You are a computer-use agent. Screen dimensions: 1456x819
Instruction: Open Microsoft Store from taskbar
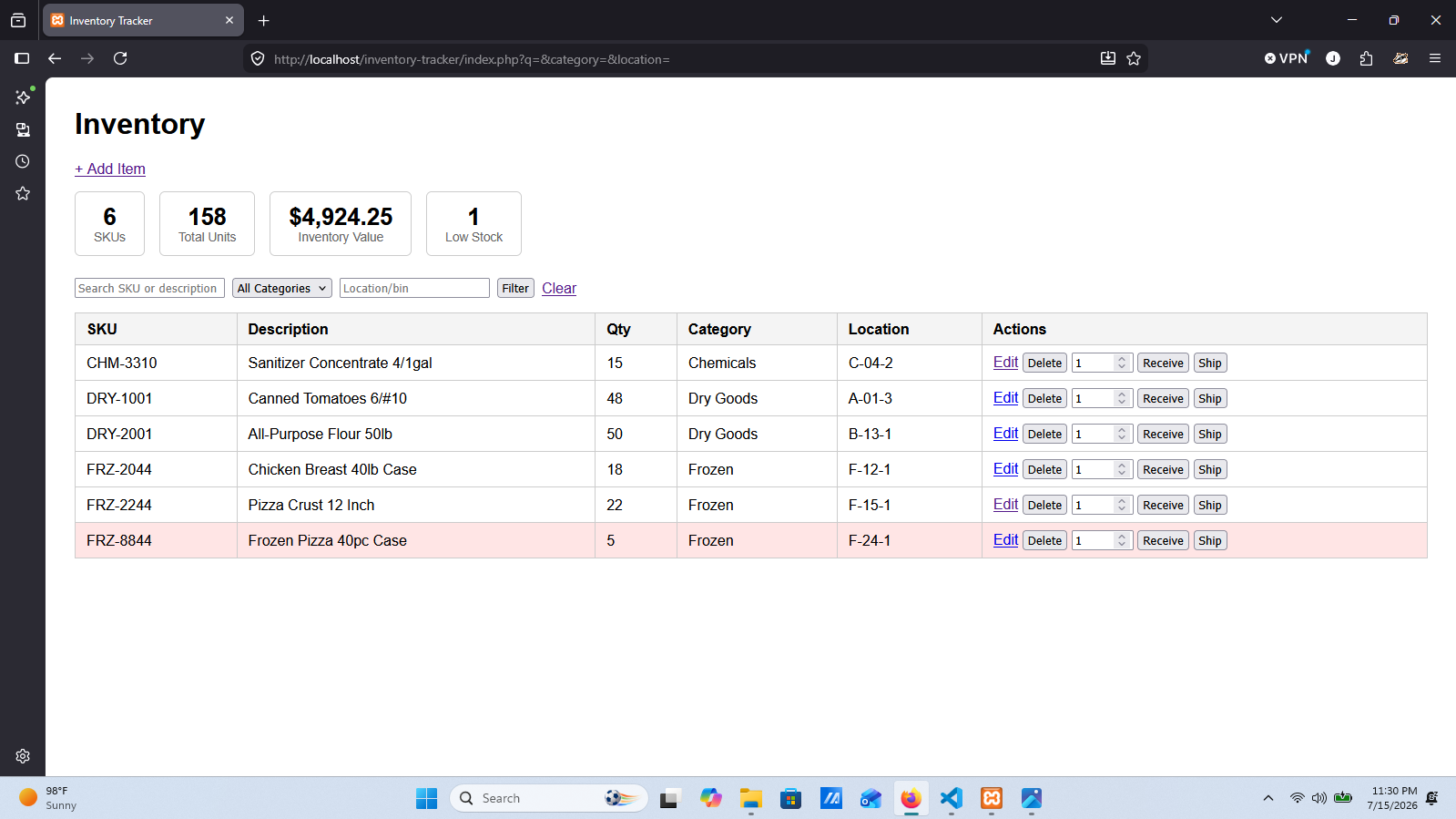click(x=790, y=798)
